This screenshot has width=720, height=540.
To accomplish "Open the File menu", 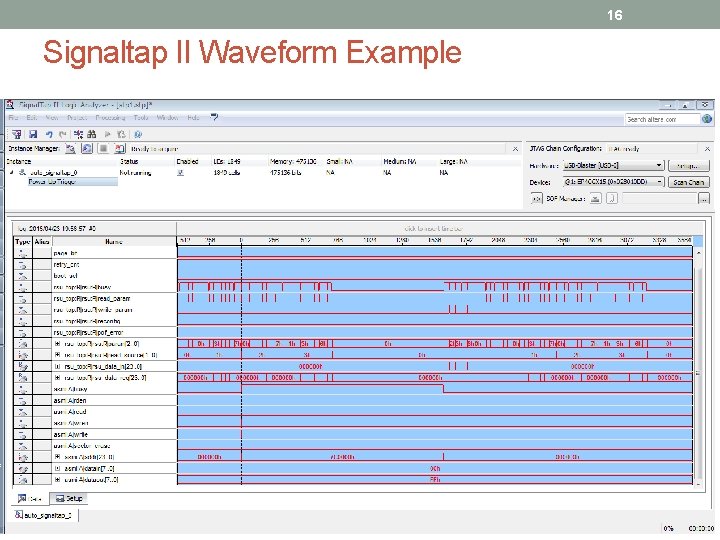I will click(13, 118).
